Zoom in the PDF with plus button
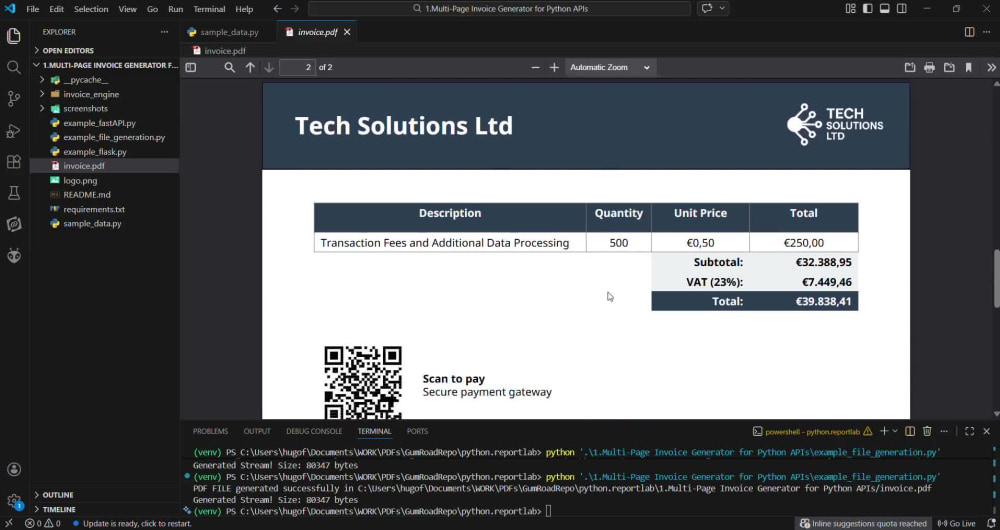The width and height of the screenshot is (1000, 530). (554, 67)
